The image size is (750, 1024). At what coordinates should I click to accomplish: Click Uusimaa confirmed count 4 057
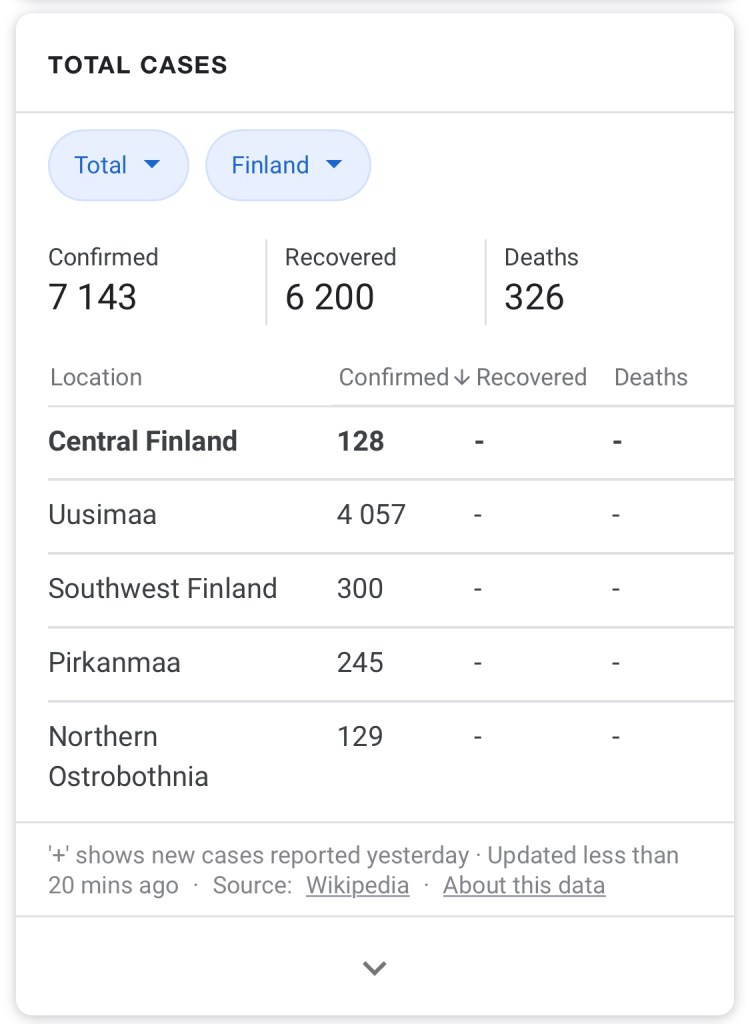[371, 515]
